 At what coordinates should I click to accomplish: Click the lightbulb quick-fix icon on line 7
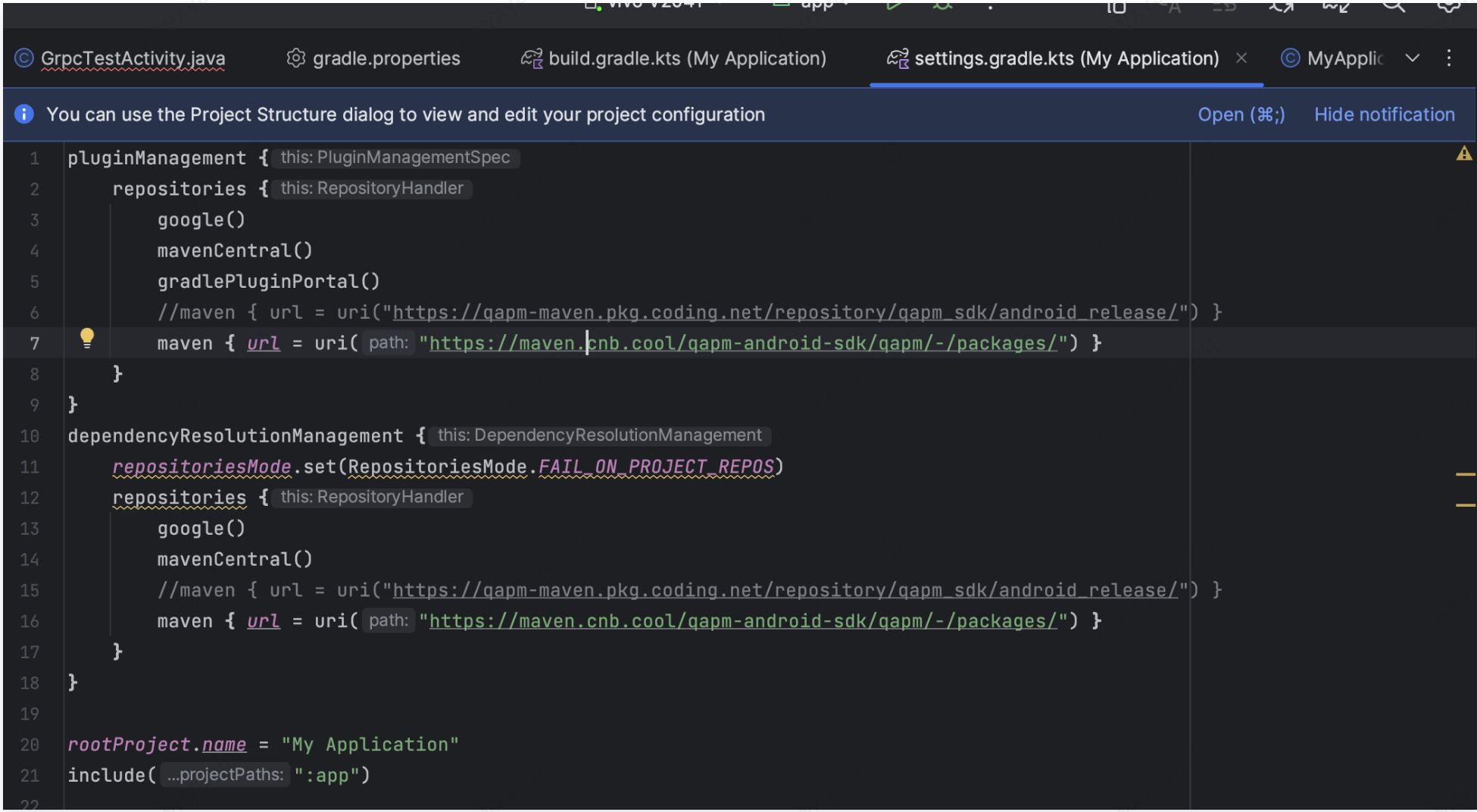87,338
